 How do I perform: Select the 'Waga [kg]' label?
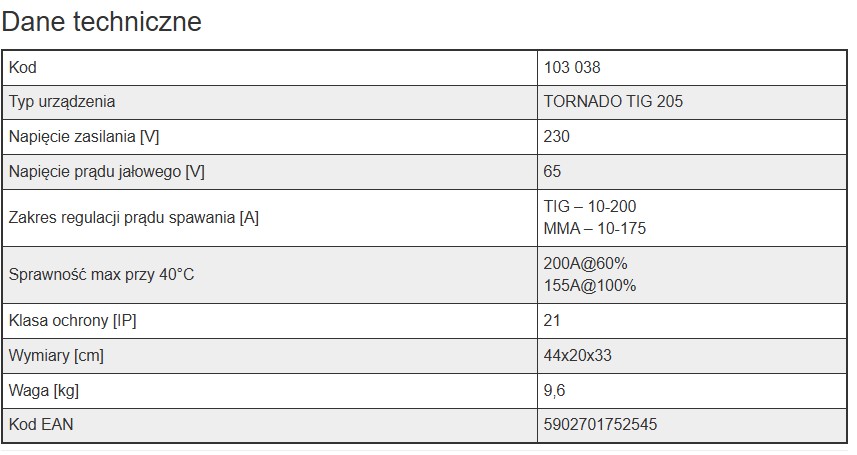pyautogui.click(x=44, y=391)
